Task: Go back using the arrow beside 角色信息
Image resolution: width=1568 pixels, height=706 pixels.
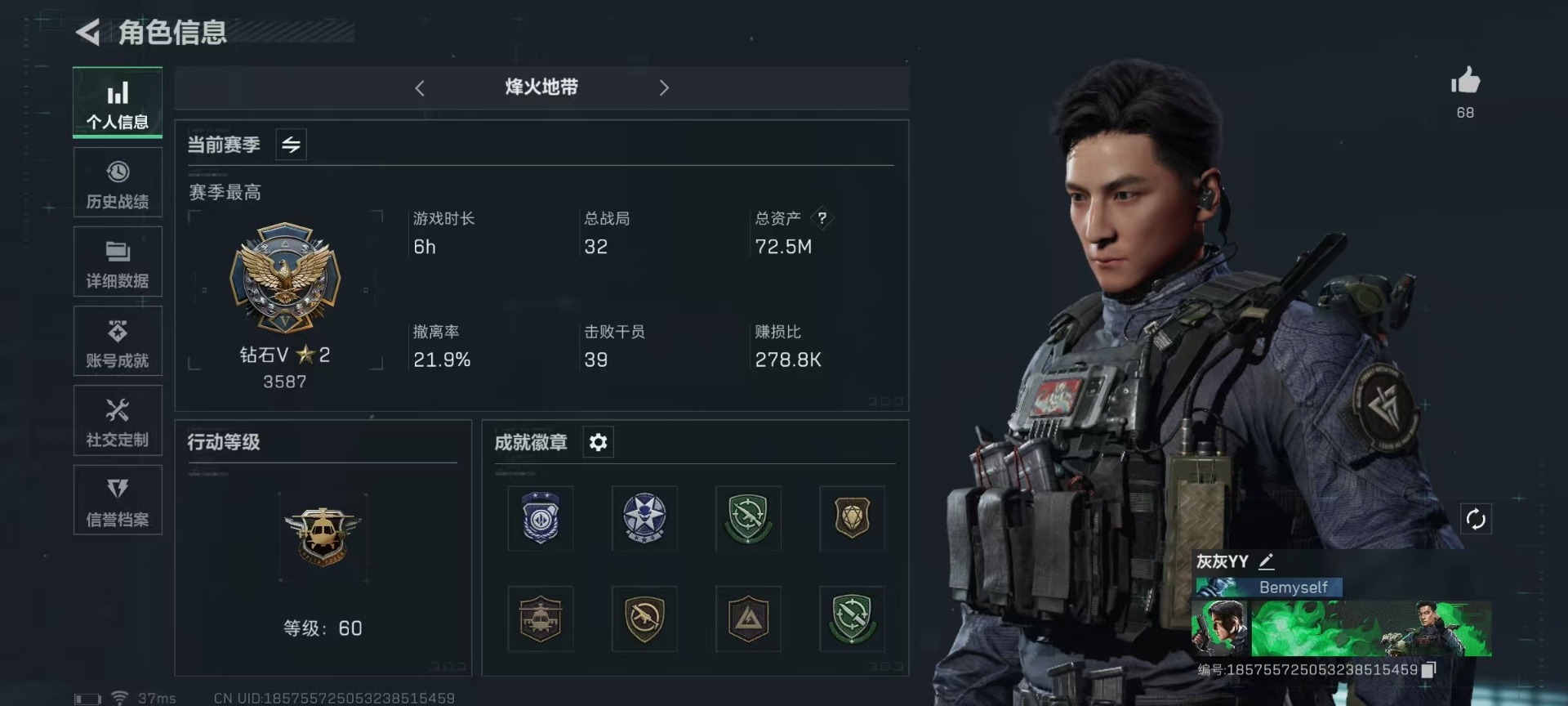Action: (x=88, y=33)
